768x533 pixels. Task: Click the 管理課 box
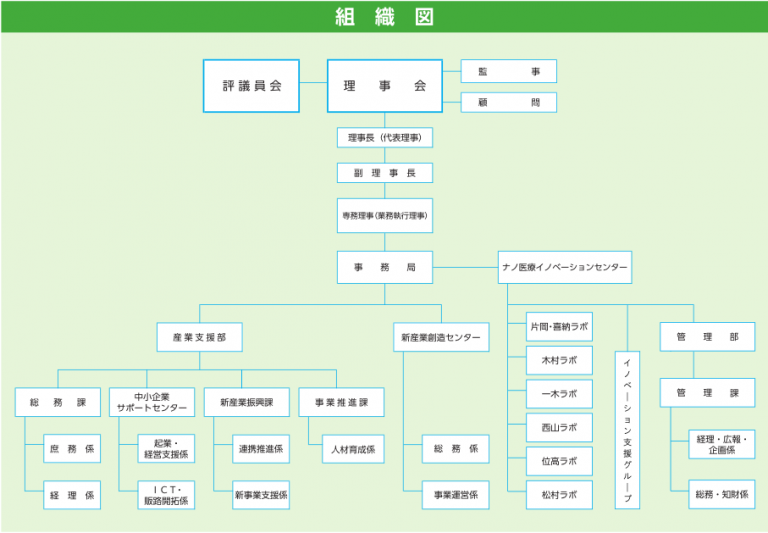pyautogui.click(x=708, y=393)
